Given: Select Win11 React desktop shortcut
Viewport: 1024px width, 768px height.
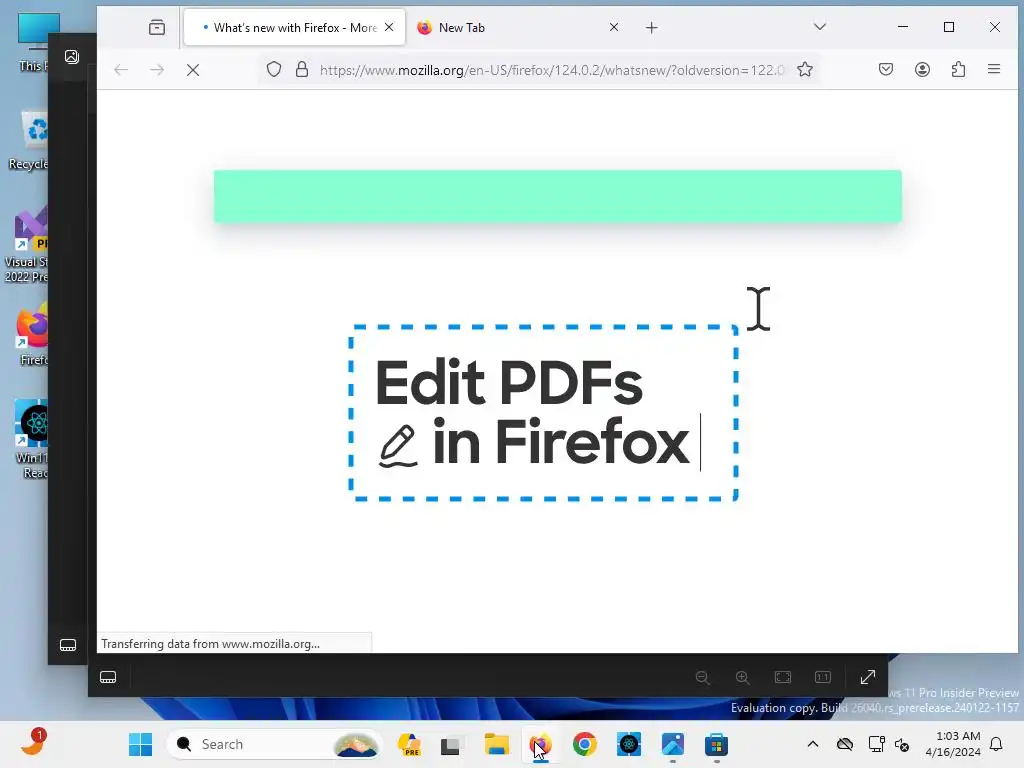Looking at the screenshot, I should (31, 439).
